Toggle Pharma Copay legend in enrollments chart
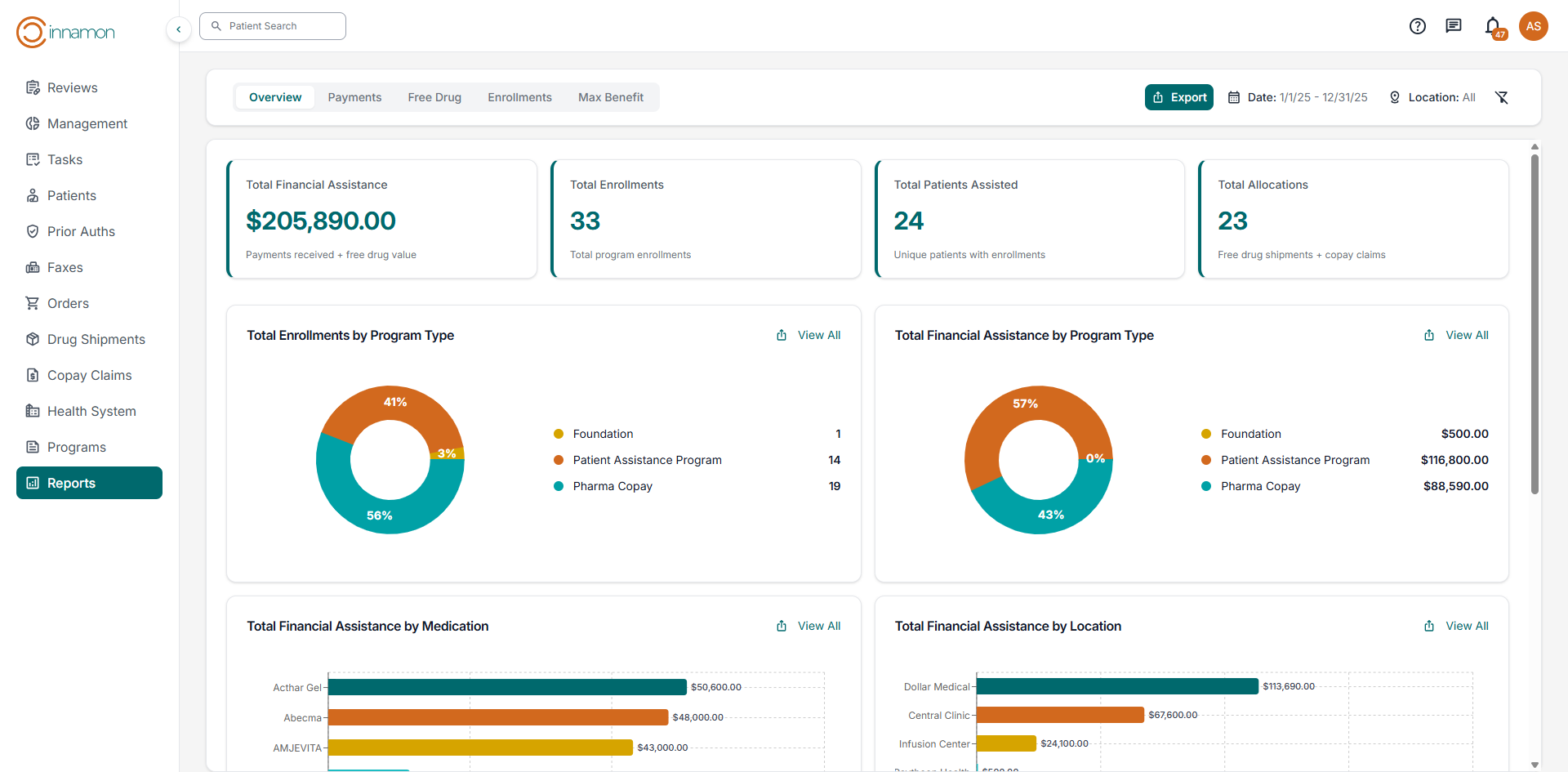 612,486
